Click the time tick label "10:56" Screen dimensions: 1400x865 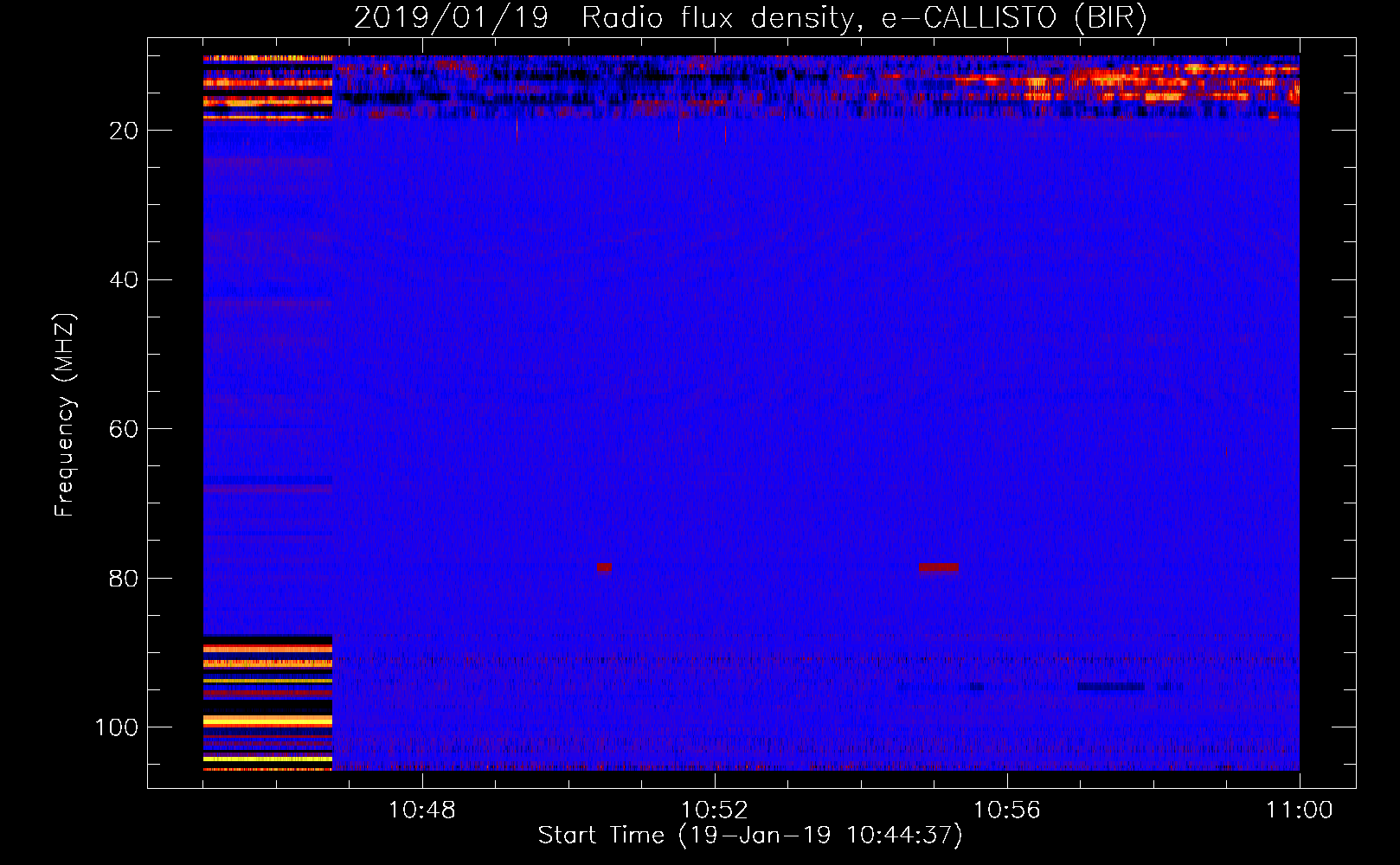pos(1007,811)
